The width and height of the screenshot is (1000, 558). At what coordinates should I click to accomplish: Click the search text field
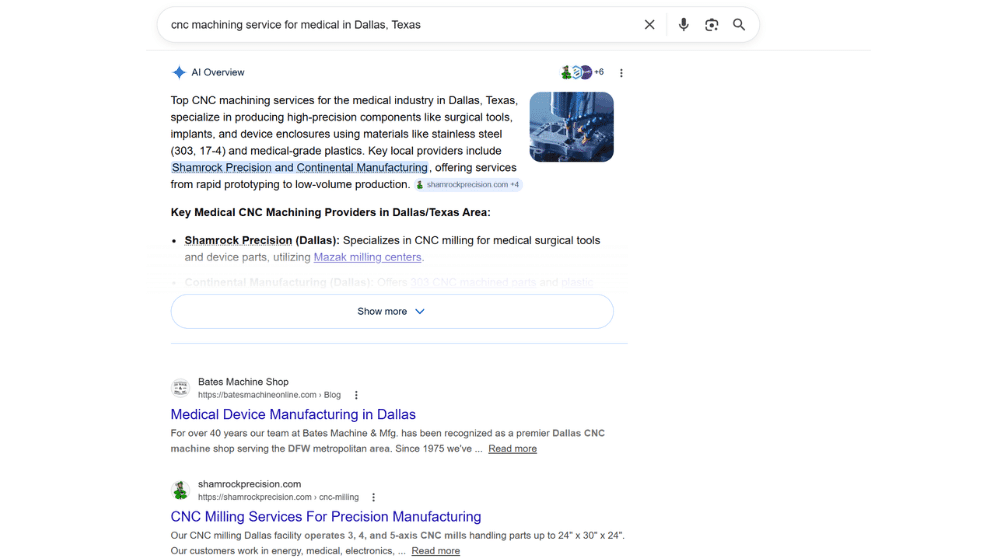(402, 25)
